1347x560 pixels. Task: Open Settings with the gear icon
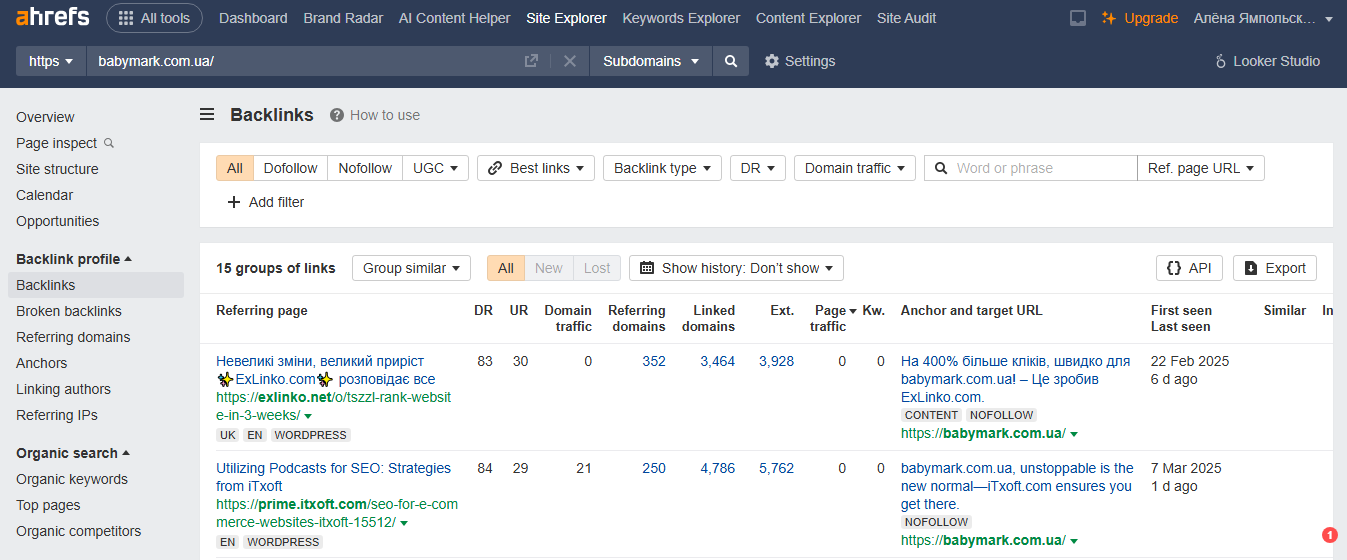[x=800, y=61]
